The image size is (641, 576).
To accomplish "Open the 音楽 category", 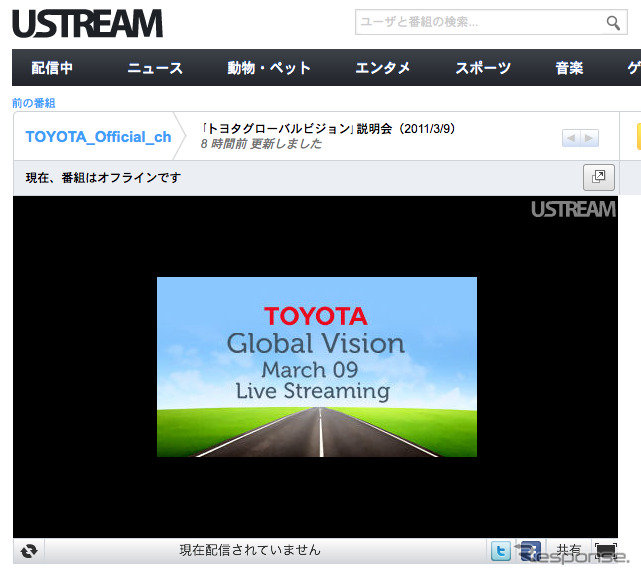I will click(569, 68).
